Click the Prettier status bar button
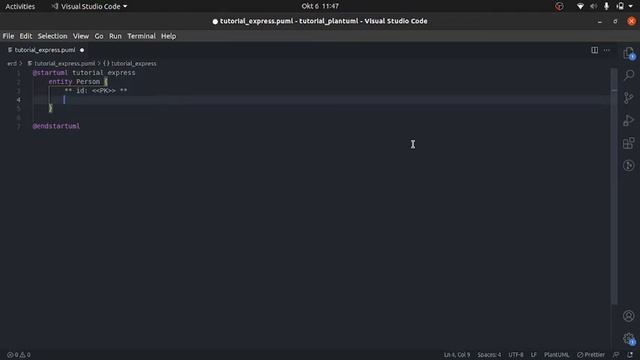Screen dimensions: 640x360 pos(591,355)
